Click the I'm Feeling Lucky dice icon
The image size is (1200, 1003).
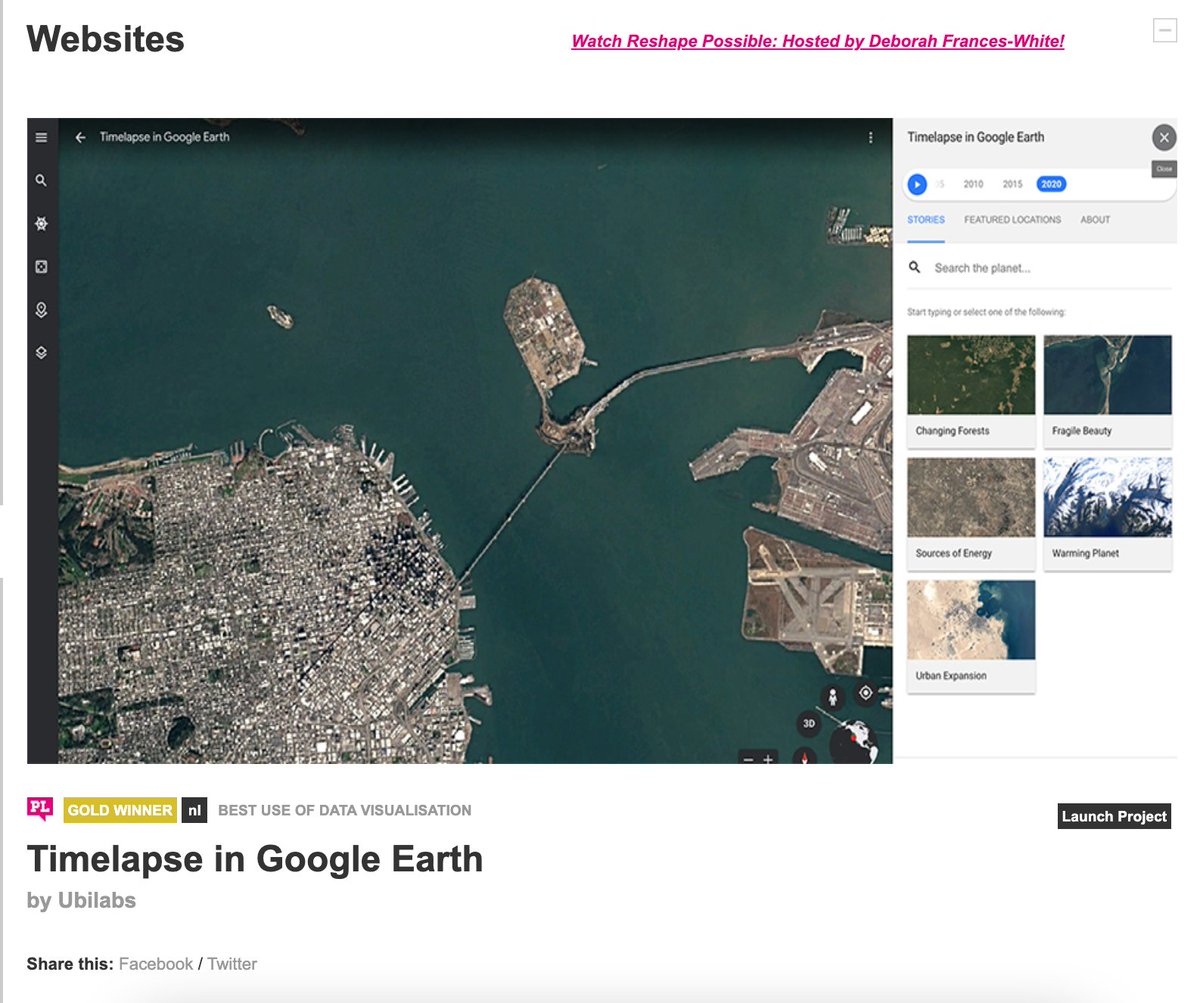40,267
